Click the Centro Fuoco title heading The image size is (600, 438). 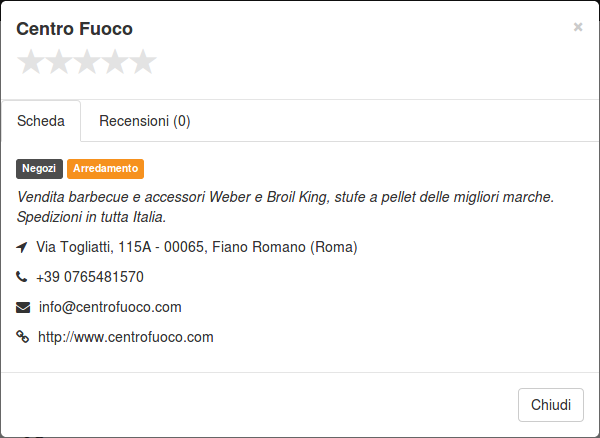point(75,29)
